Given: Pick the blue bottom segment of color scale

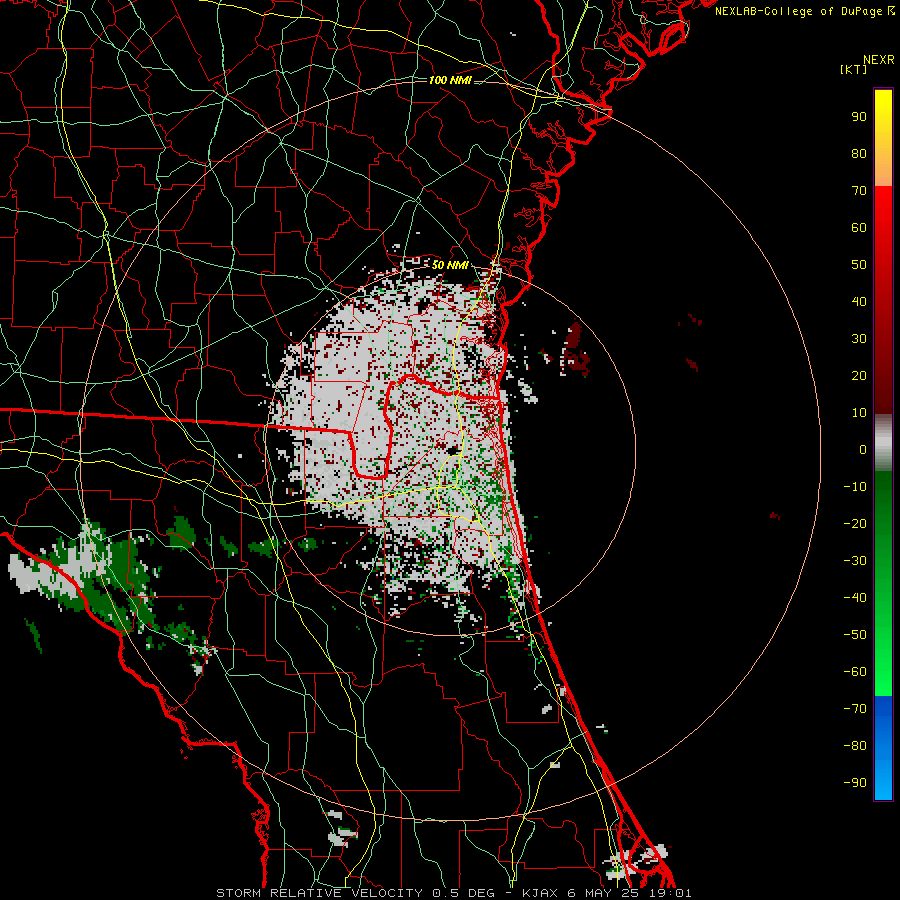Looking at the screenshot, I should point(883,748).
